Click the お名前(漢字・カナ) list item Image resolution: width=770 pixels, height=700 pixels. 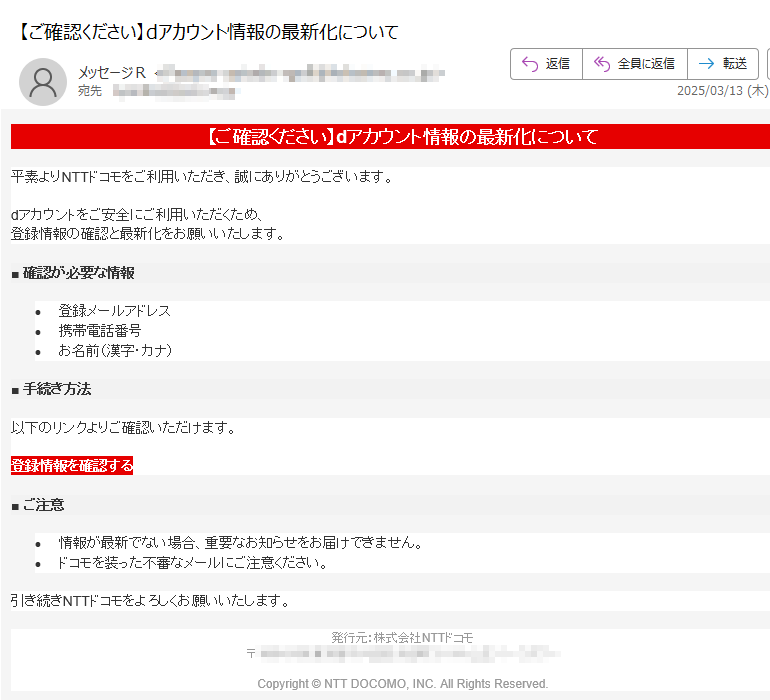click(115, 350)
